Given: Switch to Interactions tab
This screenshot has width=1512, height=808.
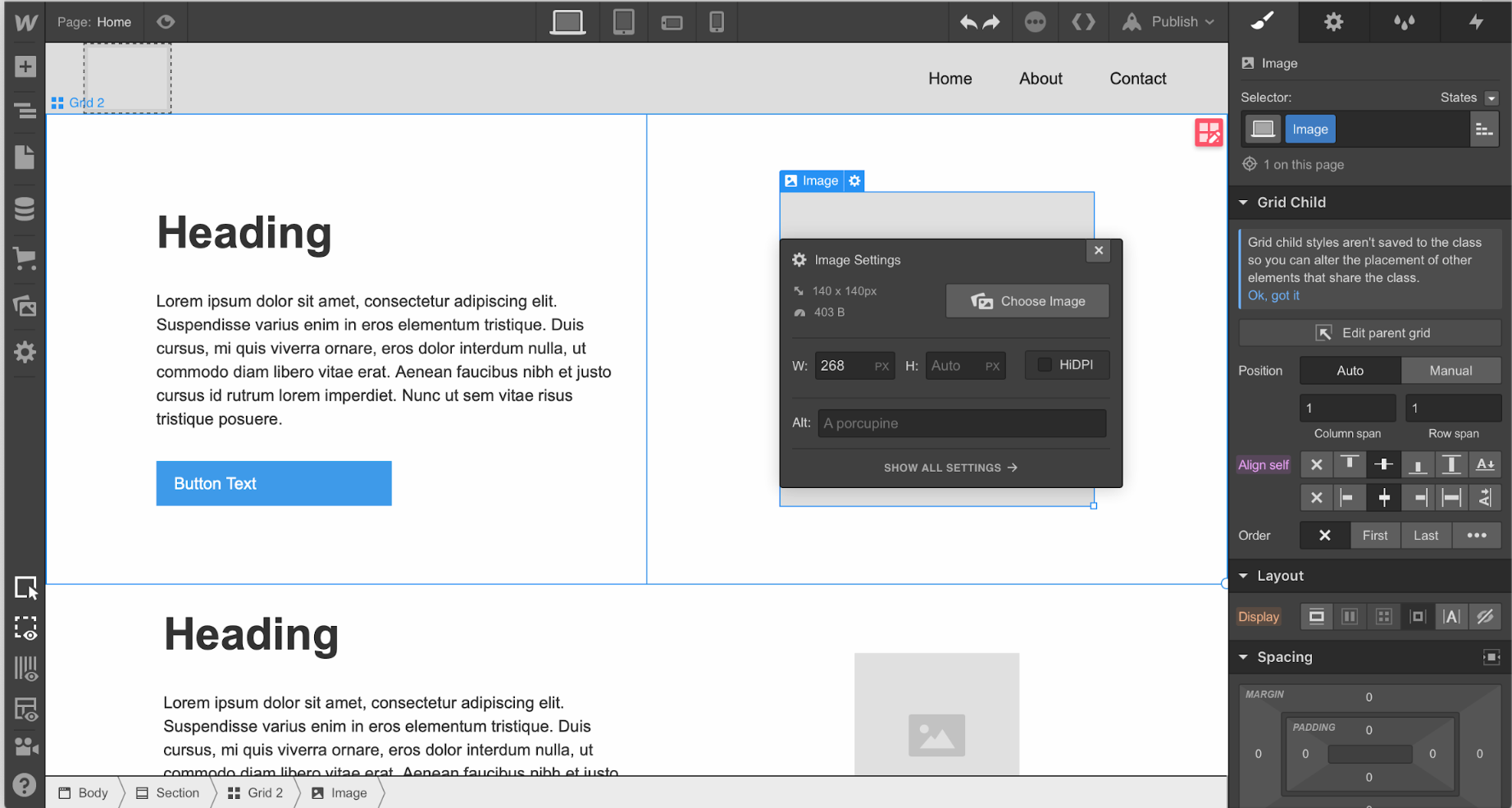Looking at the screenshot, I should point(1476,22).
